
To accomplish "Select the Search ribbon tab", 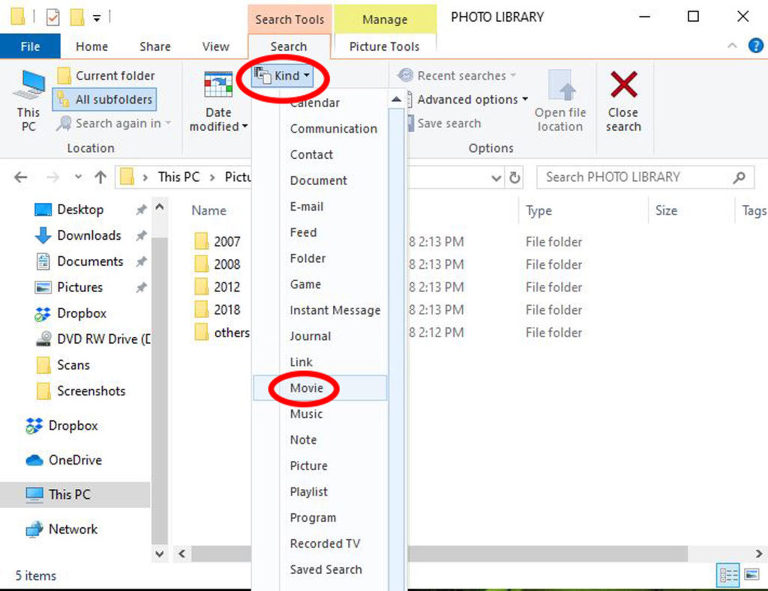I will click(289, 47).
